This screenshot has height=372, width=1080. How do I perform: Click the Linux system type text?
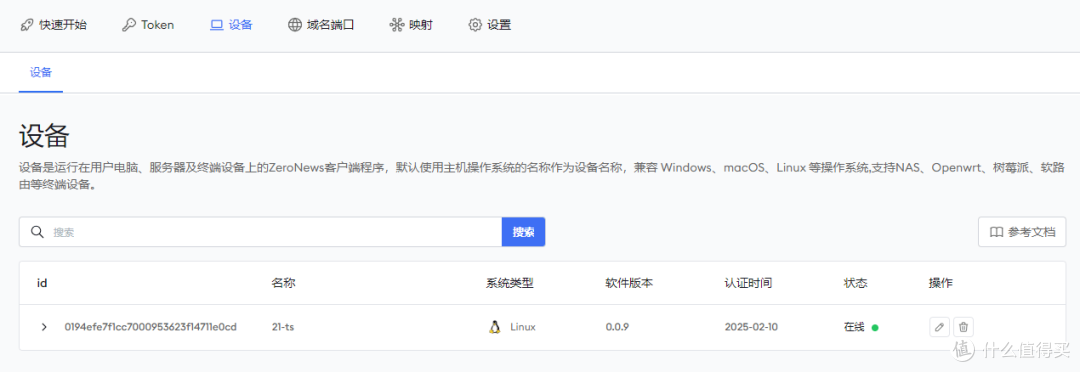tap(523, 327)
